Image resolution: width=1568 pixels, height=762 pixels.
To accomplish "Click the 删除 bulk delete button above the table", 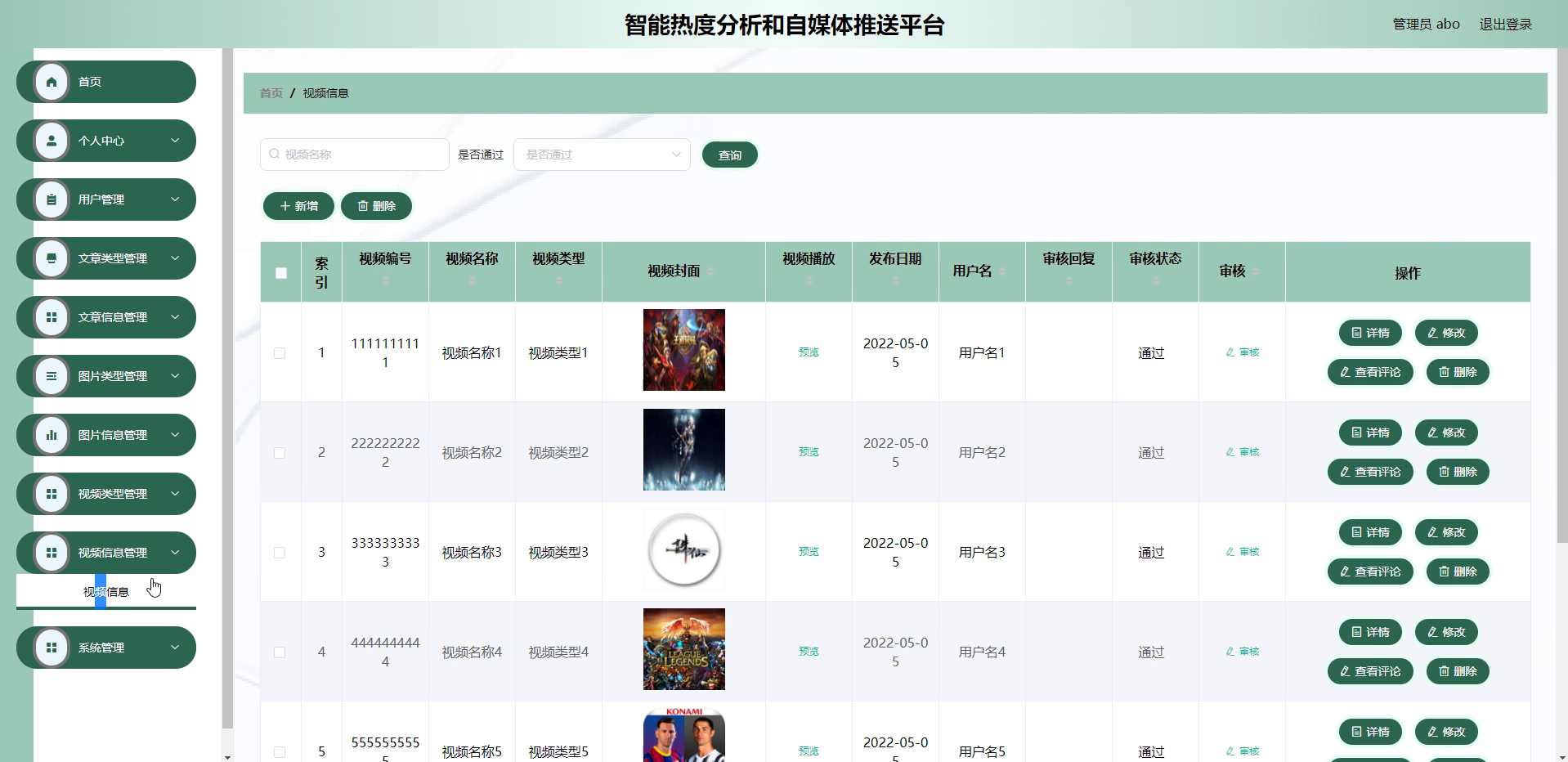I will click(376, 206).
